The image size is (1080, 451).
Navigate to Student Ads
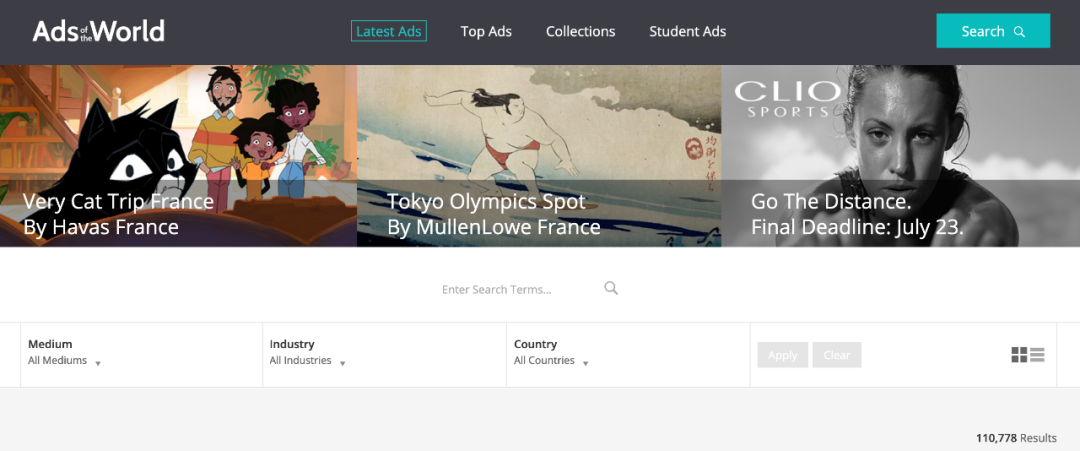pyautogui.click(x=687, y=31)
